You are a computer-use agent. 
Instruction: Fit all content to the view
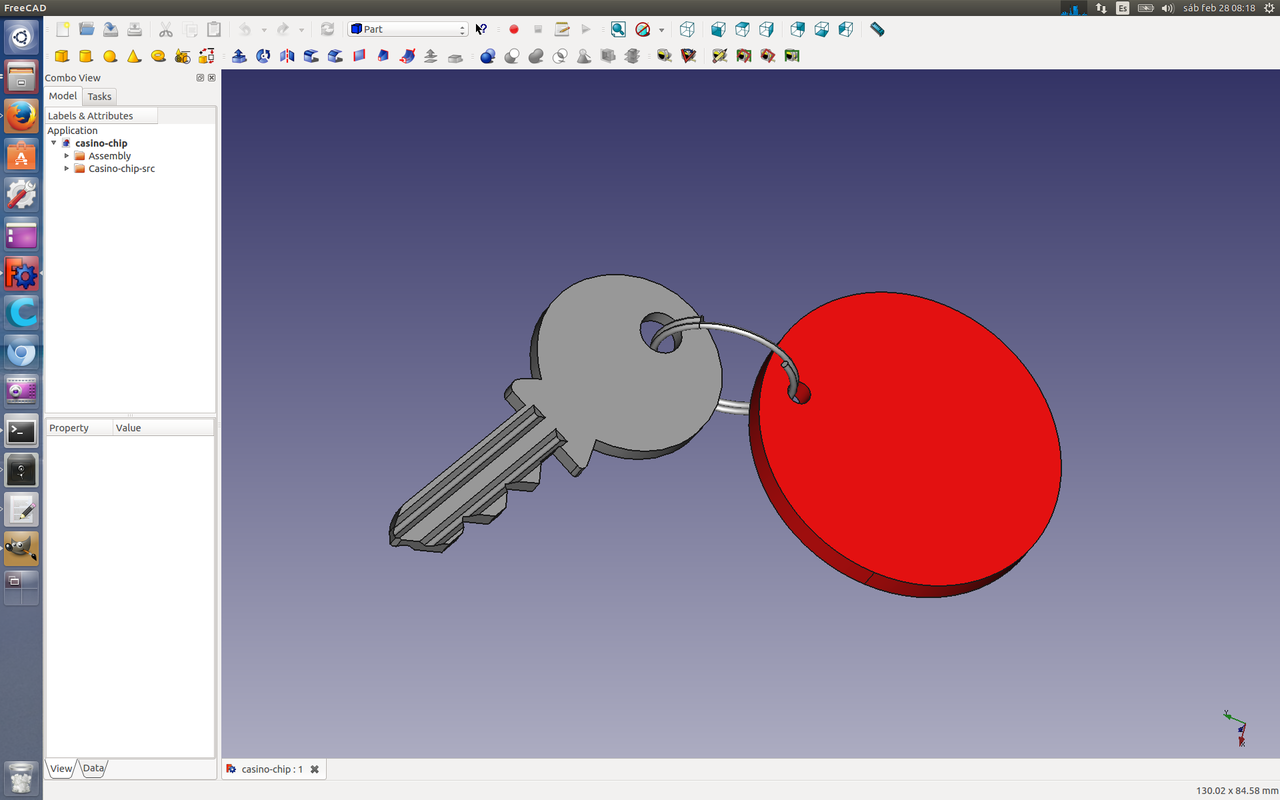click(x=618, y=29)
